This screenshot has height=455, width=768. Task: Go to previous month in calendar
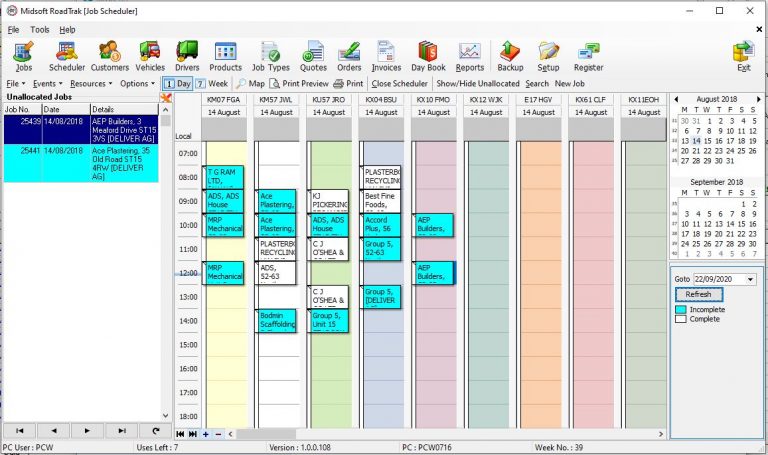676,99
